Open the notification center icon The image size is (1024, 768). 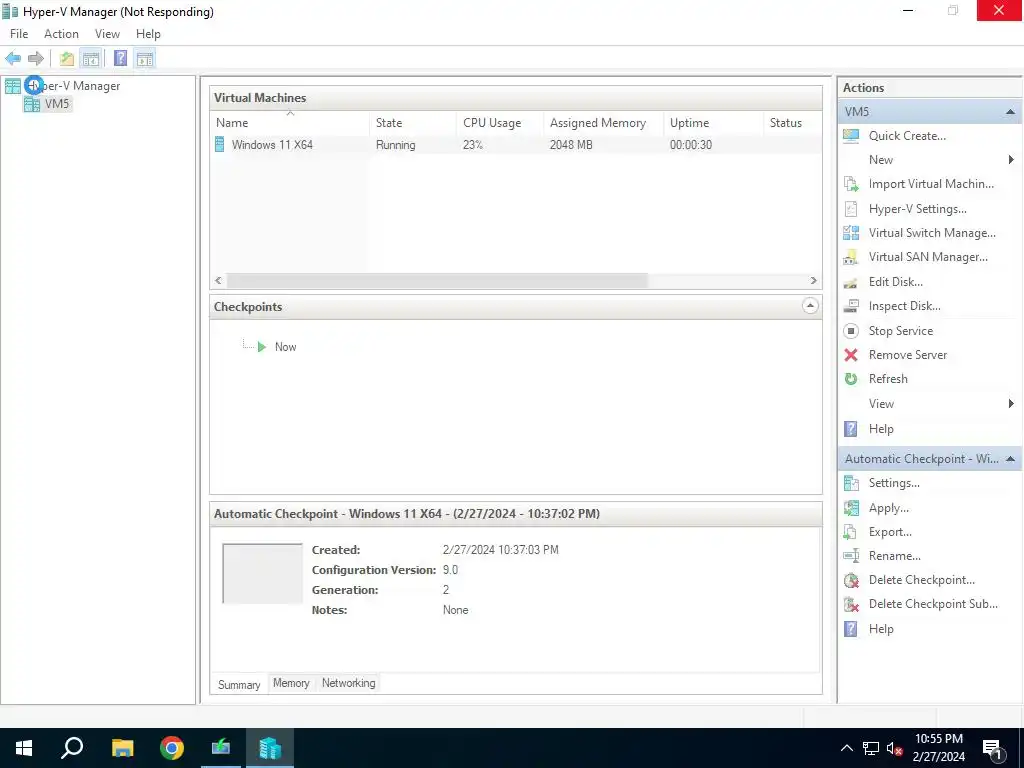[993, 748]
